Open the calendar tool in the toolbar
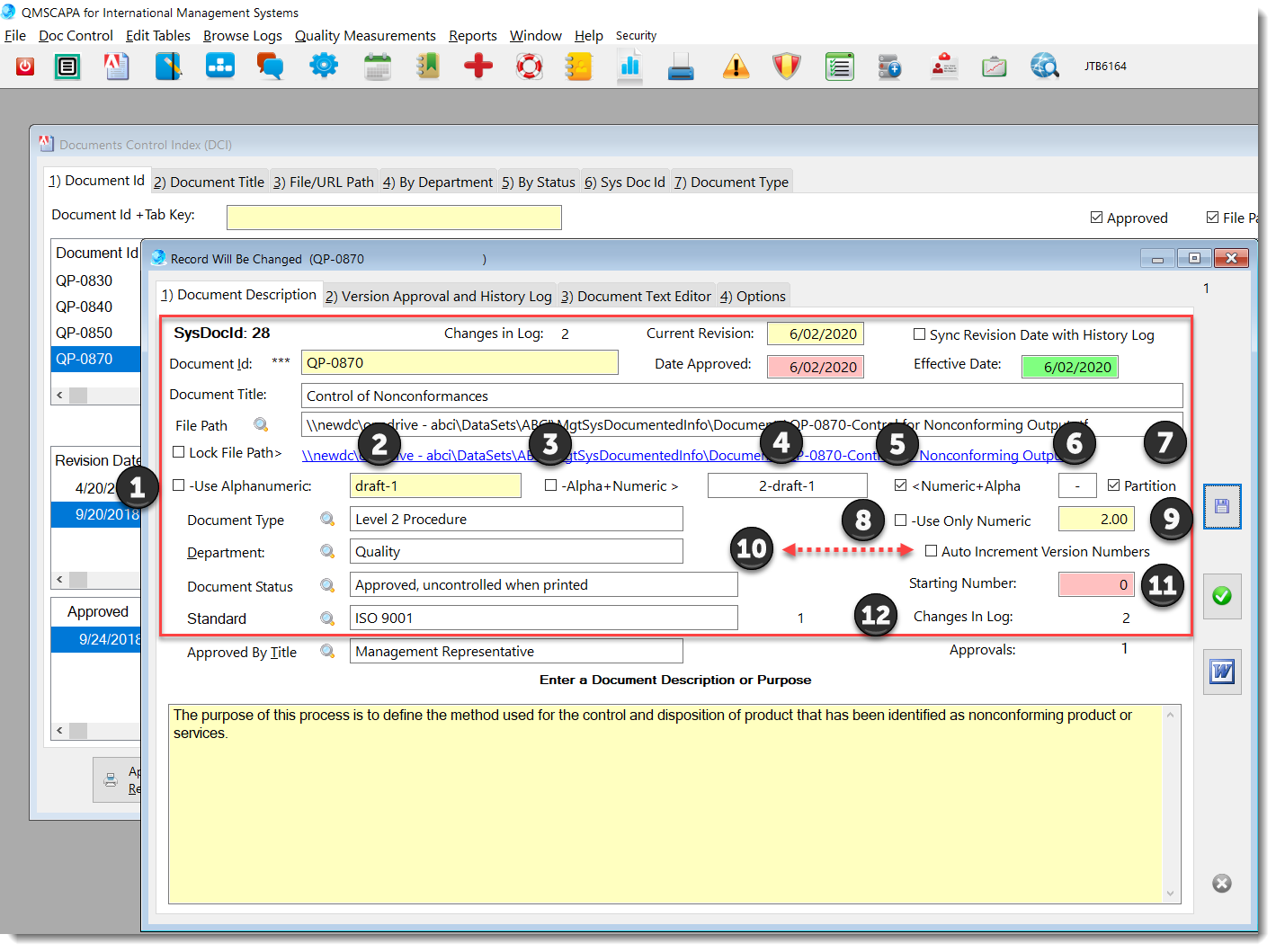Screen dimensions: 1276x952 [x=377, y=66]
